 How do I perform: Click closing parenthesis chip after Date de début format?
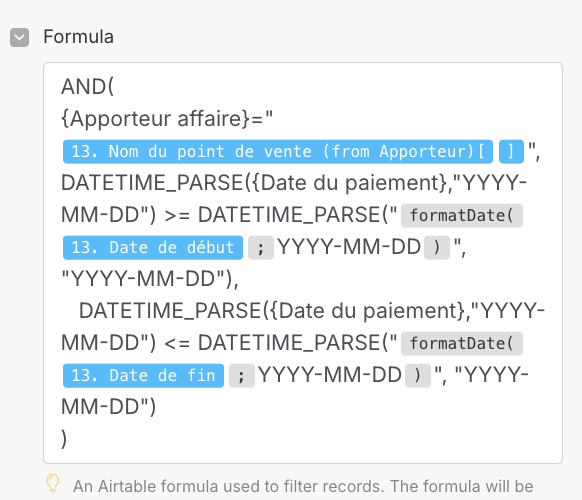tap(437, 247)
